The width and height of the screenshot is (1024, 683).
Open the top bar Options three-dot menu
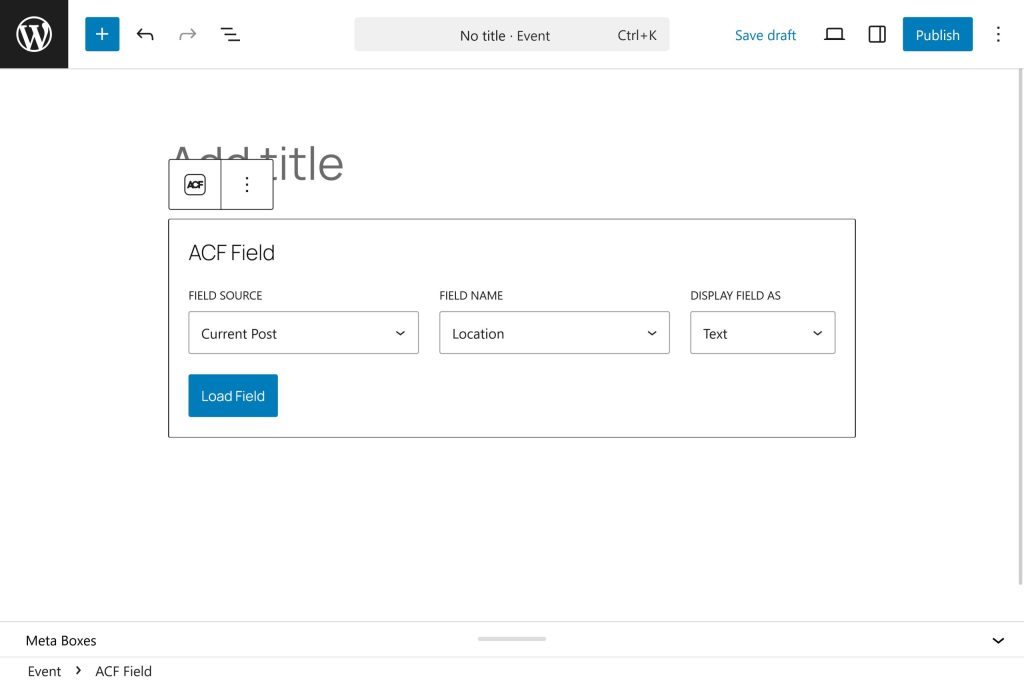pyautogui.click(x=997, y=35)
